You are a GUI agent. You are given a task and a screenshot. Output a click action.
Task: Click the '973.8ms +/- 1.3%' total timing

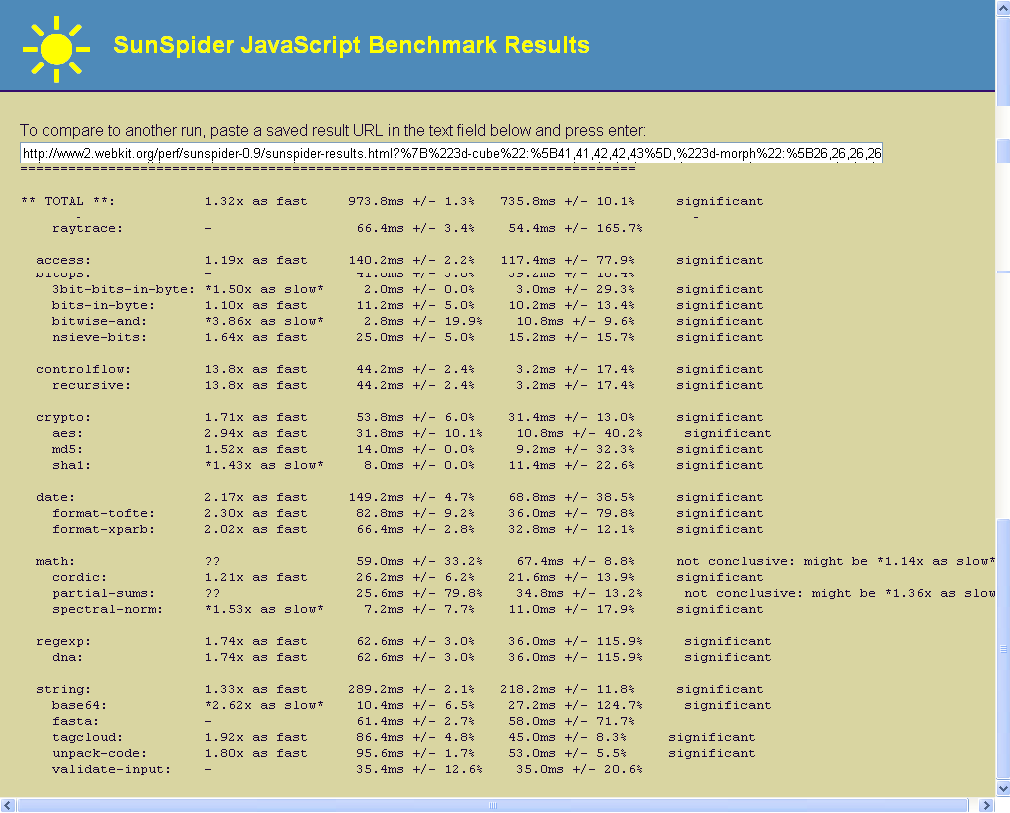tap(411, 202)
